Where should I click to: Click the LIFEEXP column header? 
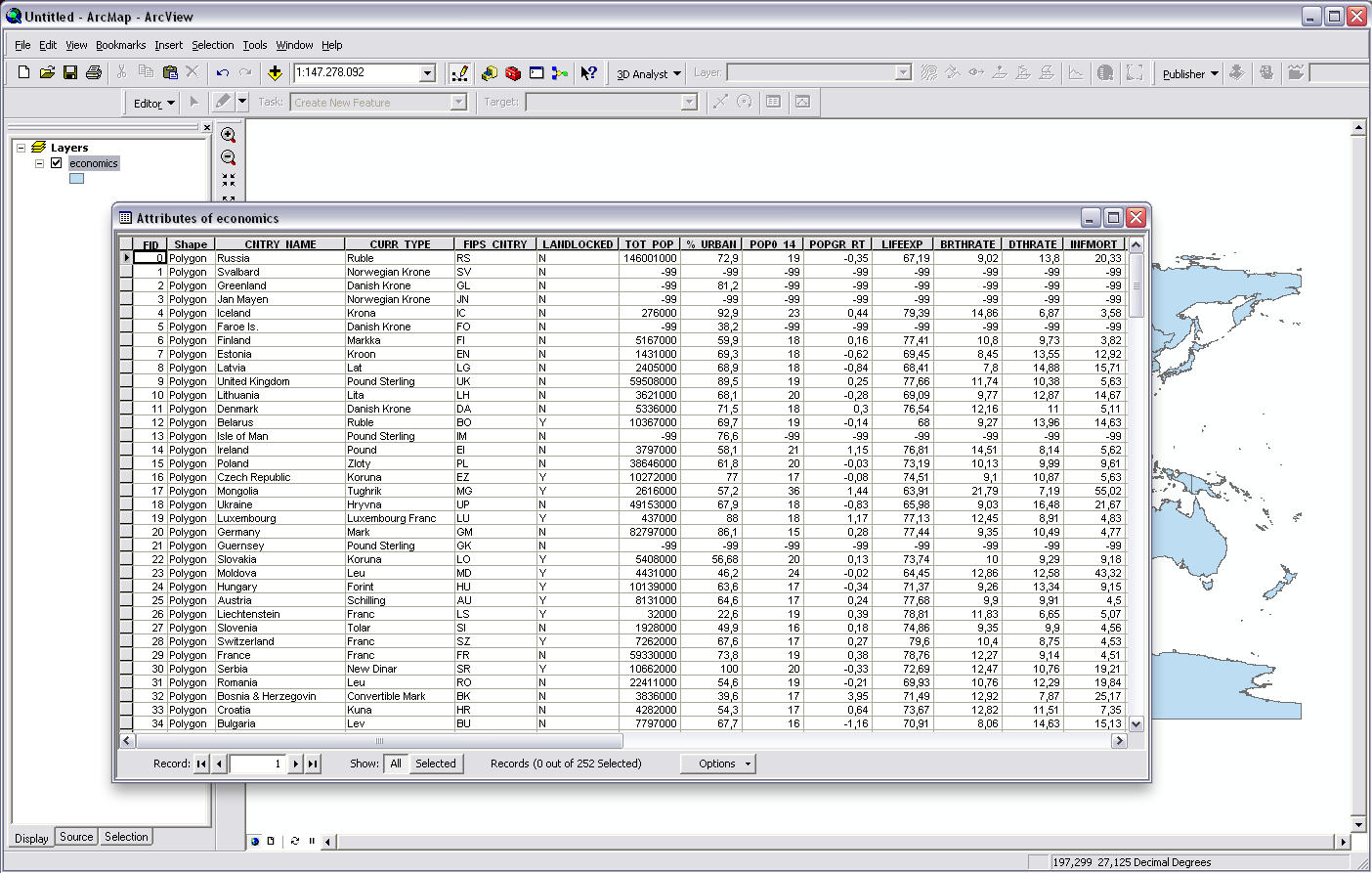tap(901, 244)
